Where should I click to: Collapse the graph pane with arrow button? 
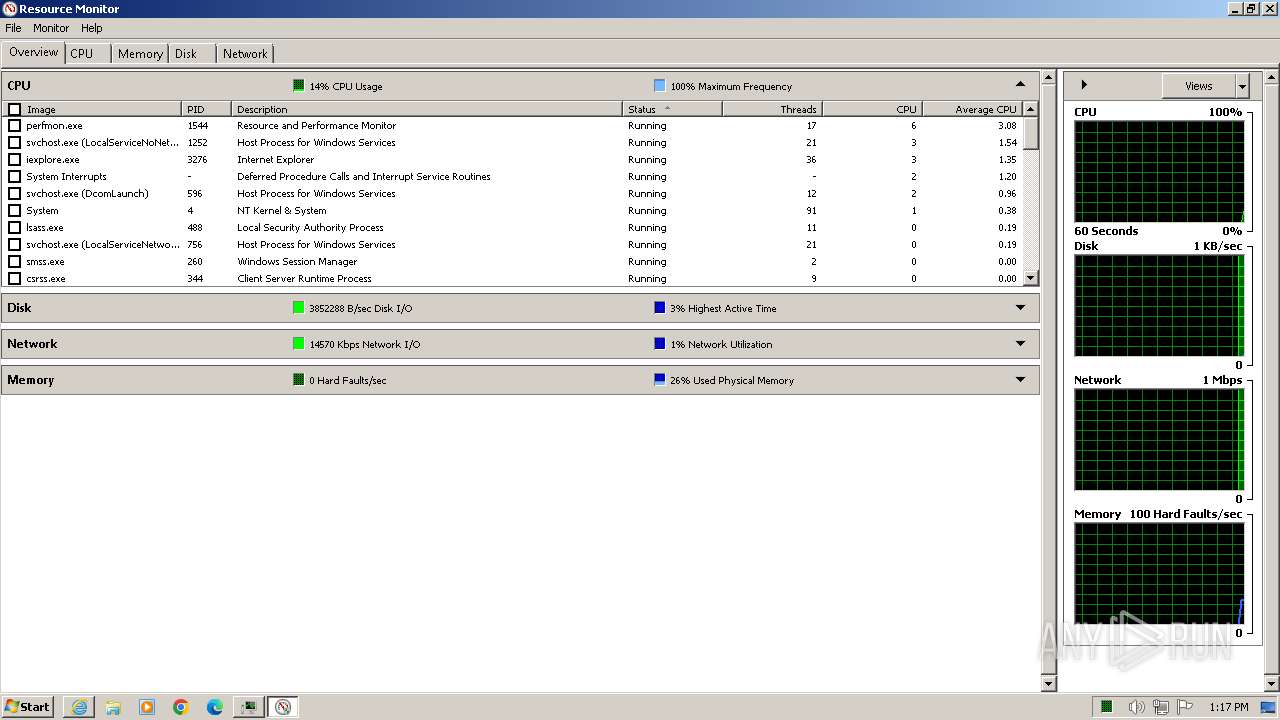(1084, 85)
